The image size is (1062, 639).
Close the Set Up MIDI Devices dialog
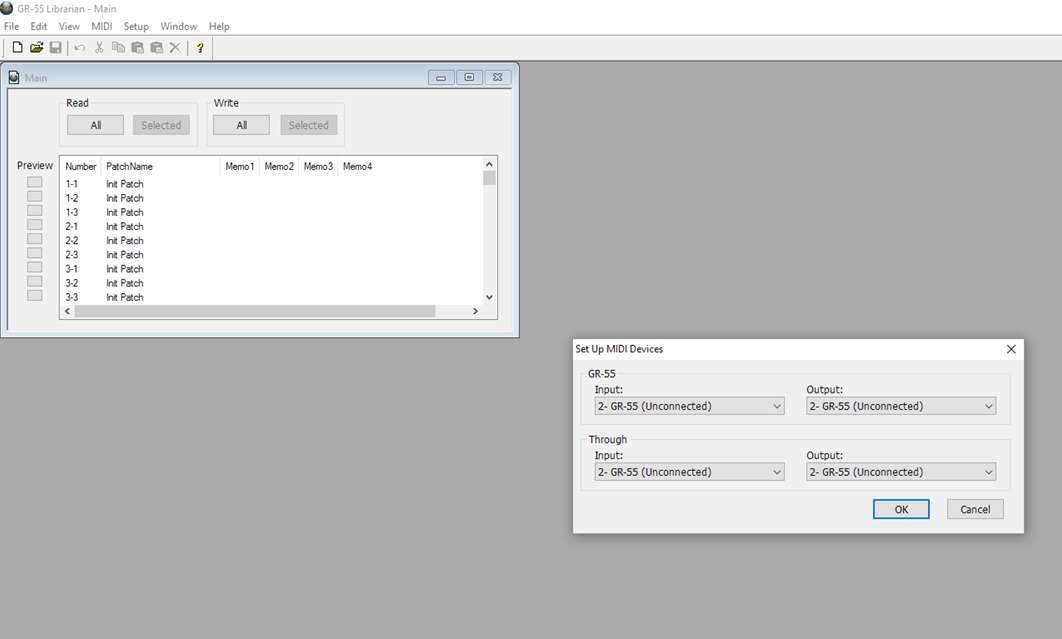tap(1011, 349)
